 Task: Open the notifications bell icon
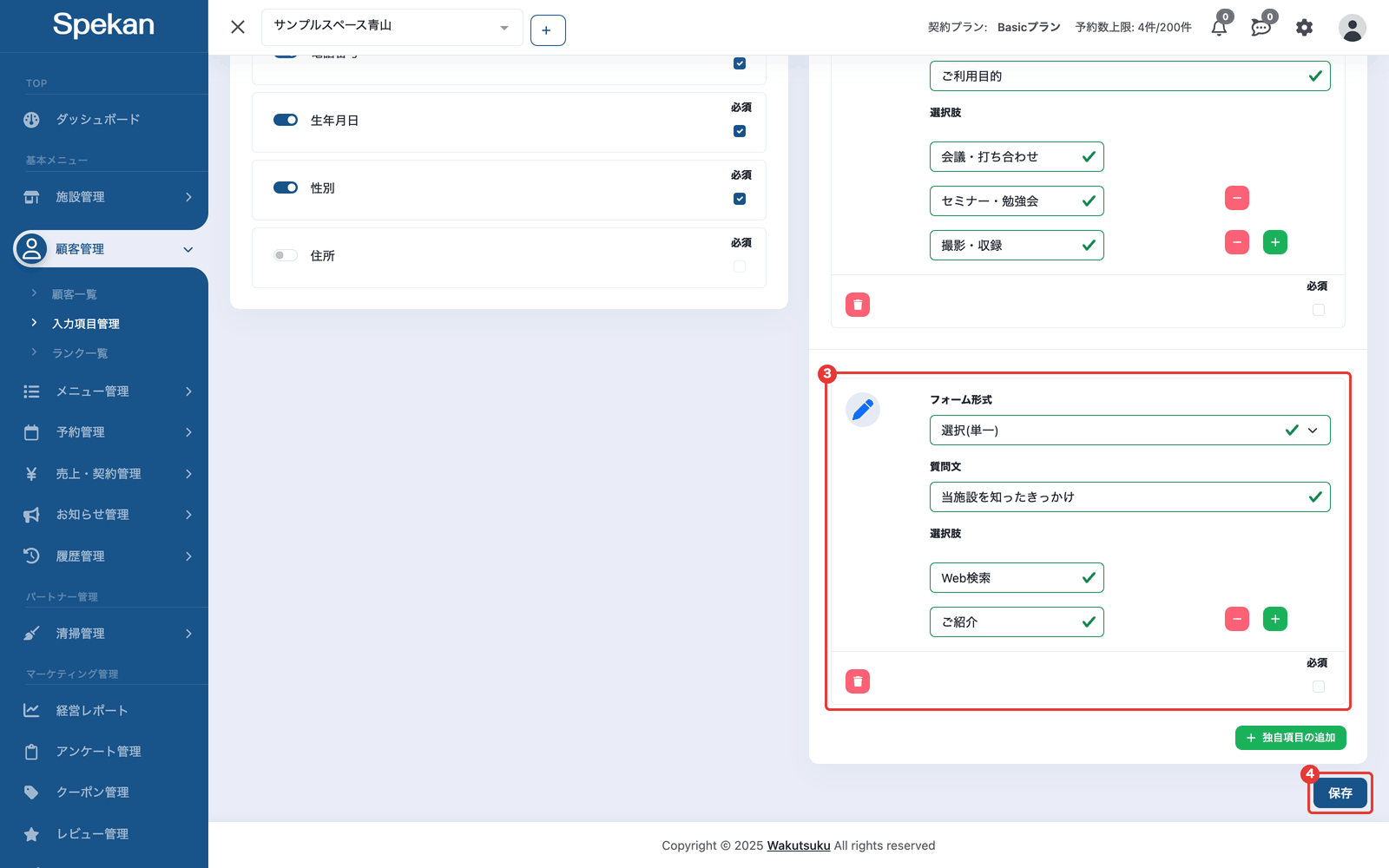coord(1219,27)
